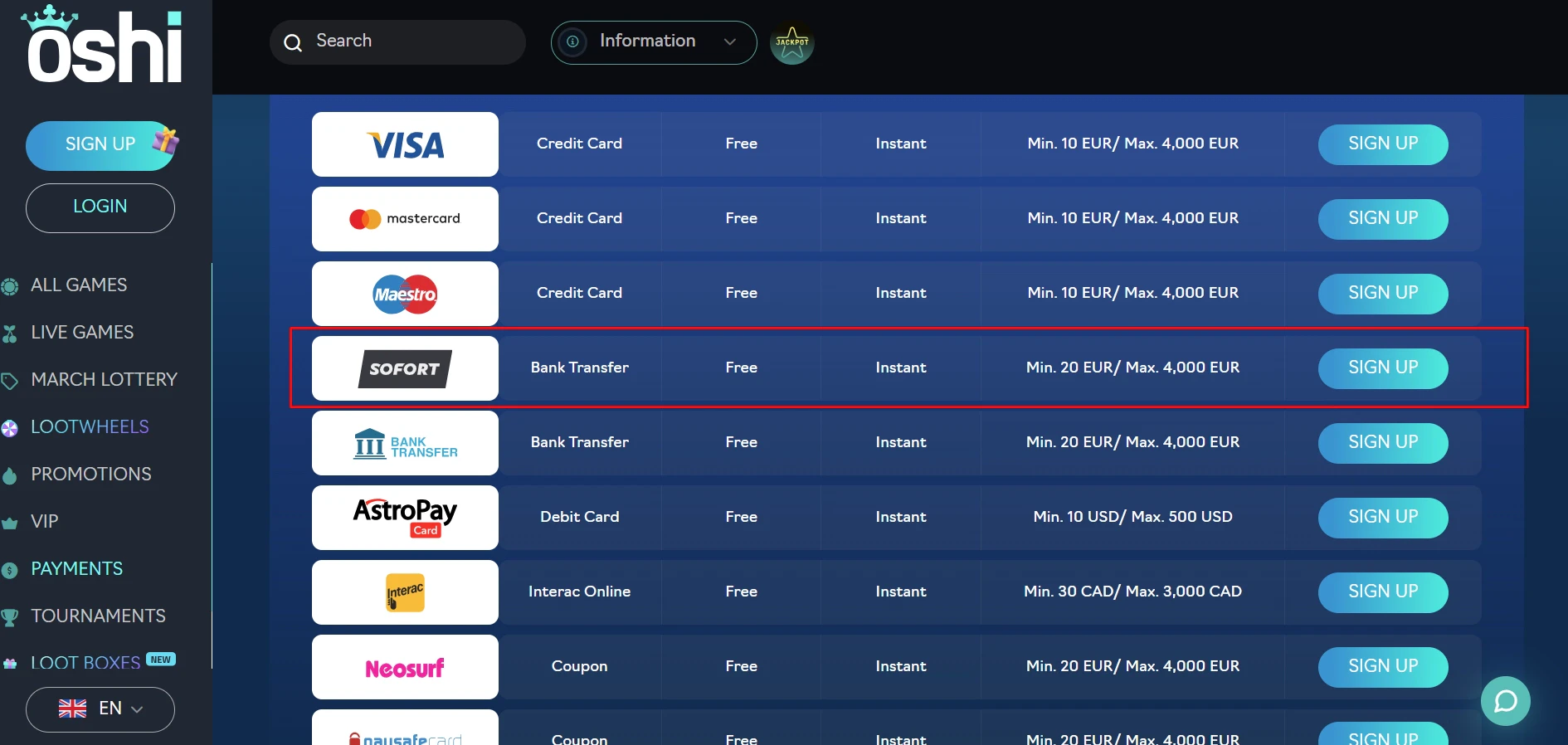Click the NEW badge beside Loot Boxes
Image resolution: width=1568 pixels, height=745 pixels.
tap(161, 660)
